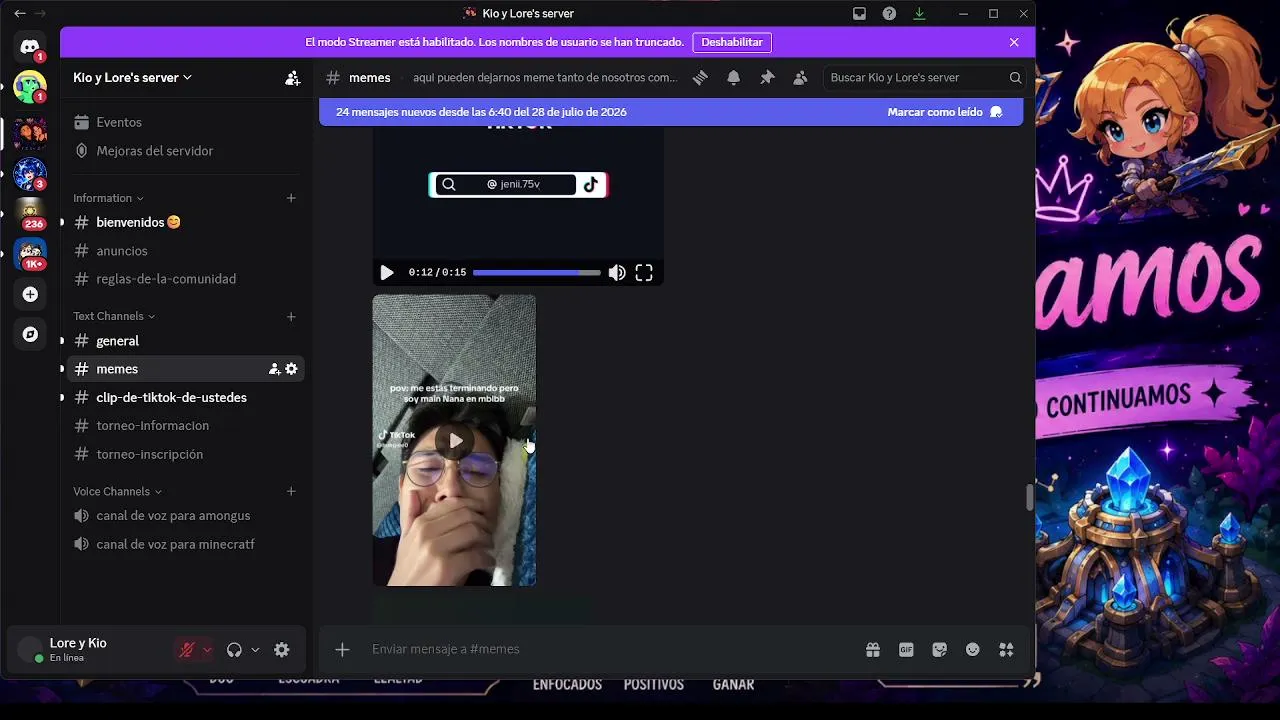Open torneo-inscripción channel

click(x=186, y=454)
